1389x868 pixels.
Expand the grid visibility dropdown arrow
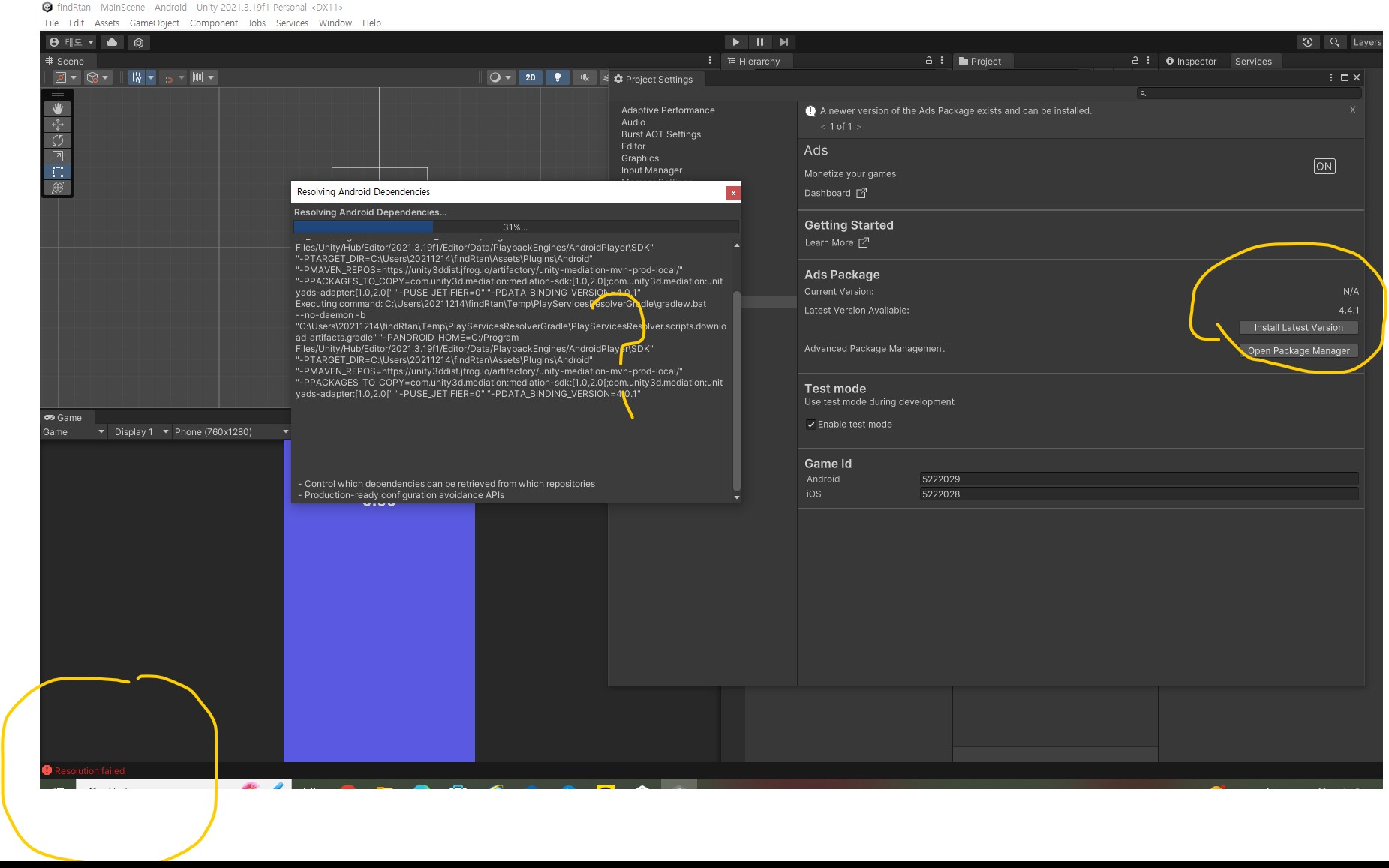(x=151, y=77)
